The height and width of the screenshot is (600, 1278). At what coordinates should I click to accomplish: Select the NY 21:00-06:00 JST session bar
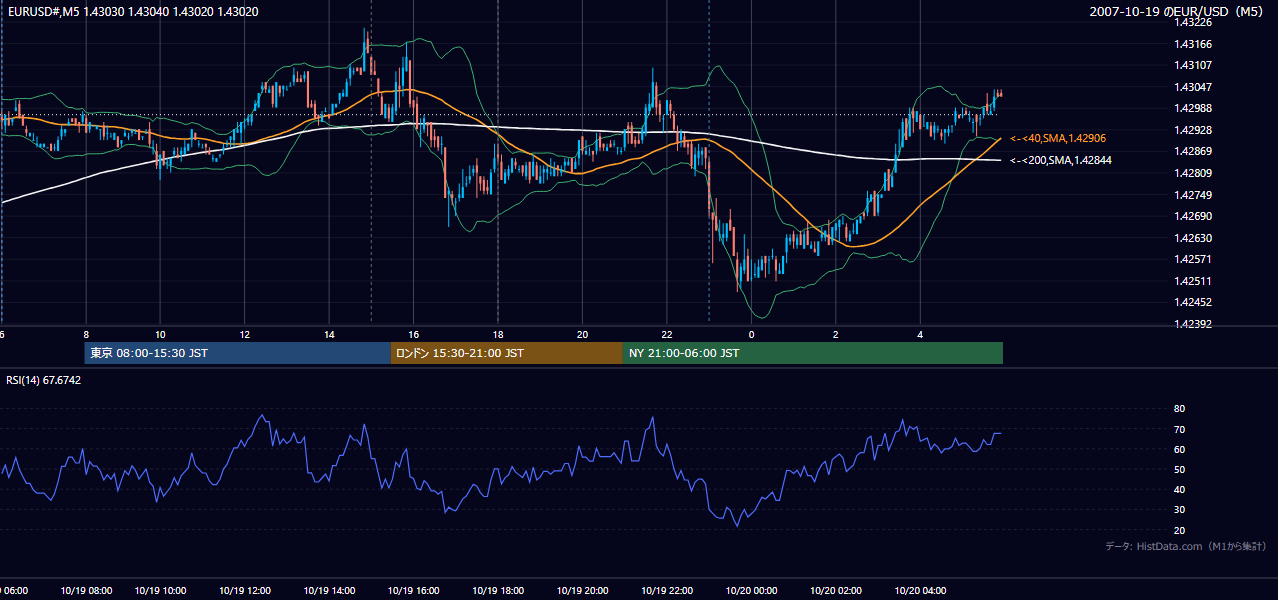click(x=813, y=353)
